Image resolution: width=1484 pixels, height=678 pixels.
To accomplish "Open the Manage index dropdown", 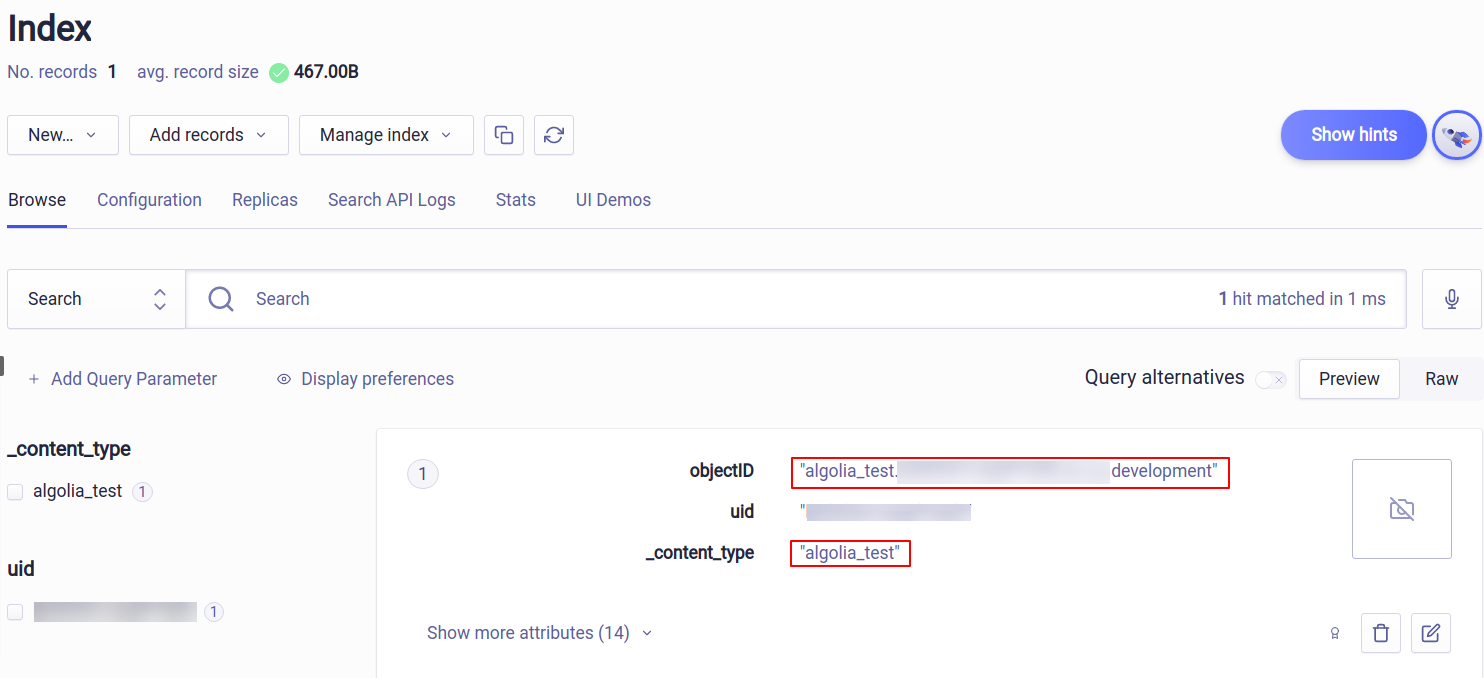I will [x=386, y=135].
